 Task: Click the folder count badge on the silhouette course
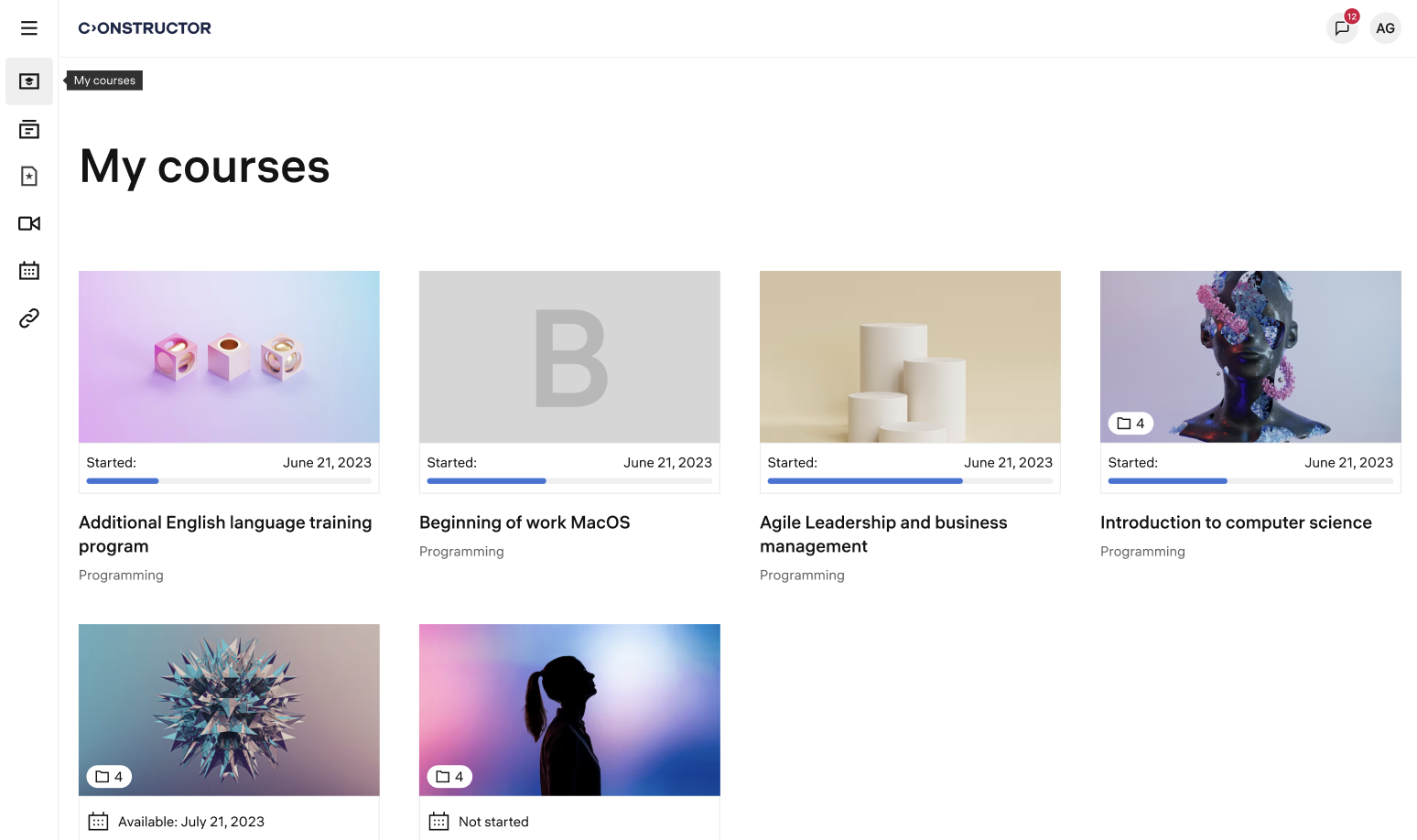tap(449, 776)
